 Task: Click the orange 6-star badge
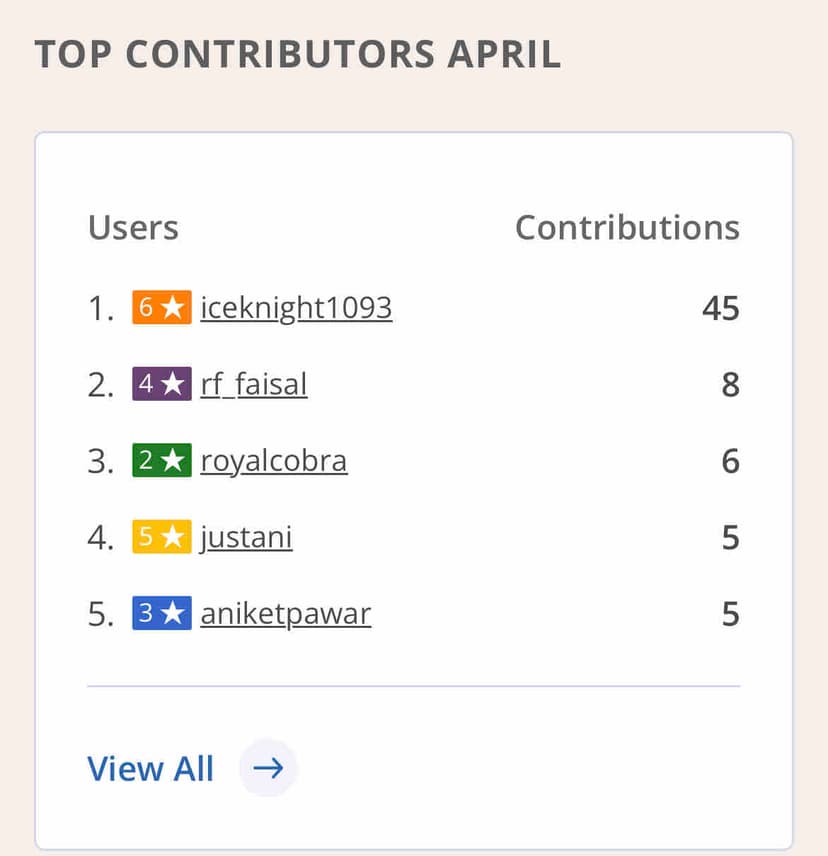point(161,308)
